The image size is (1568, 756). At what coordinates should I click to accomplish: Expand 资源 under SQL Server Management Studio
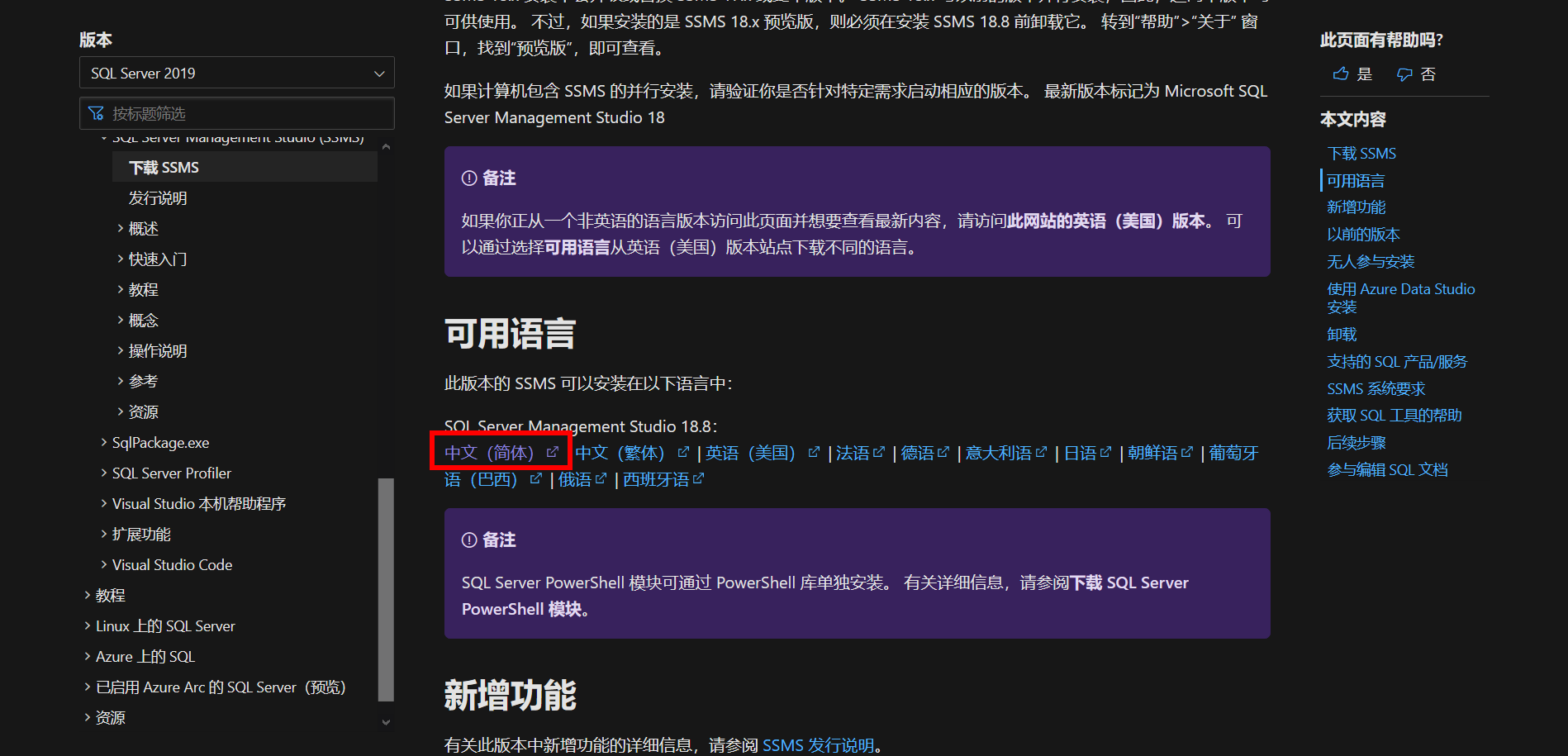[x=121, y=411]
